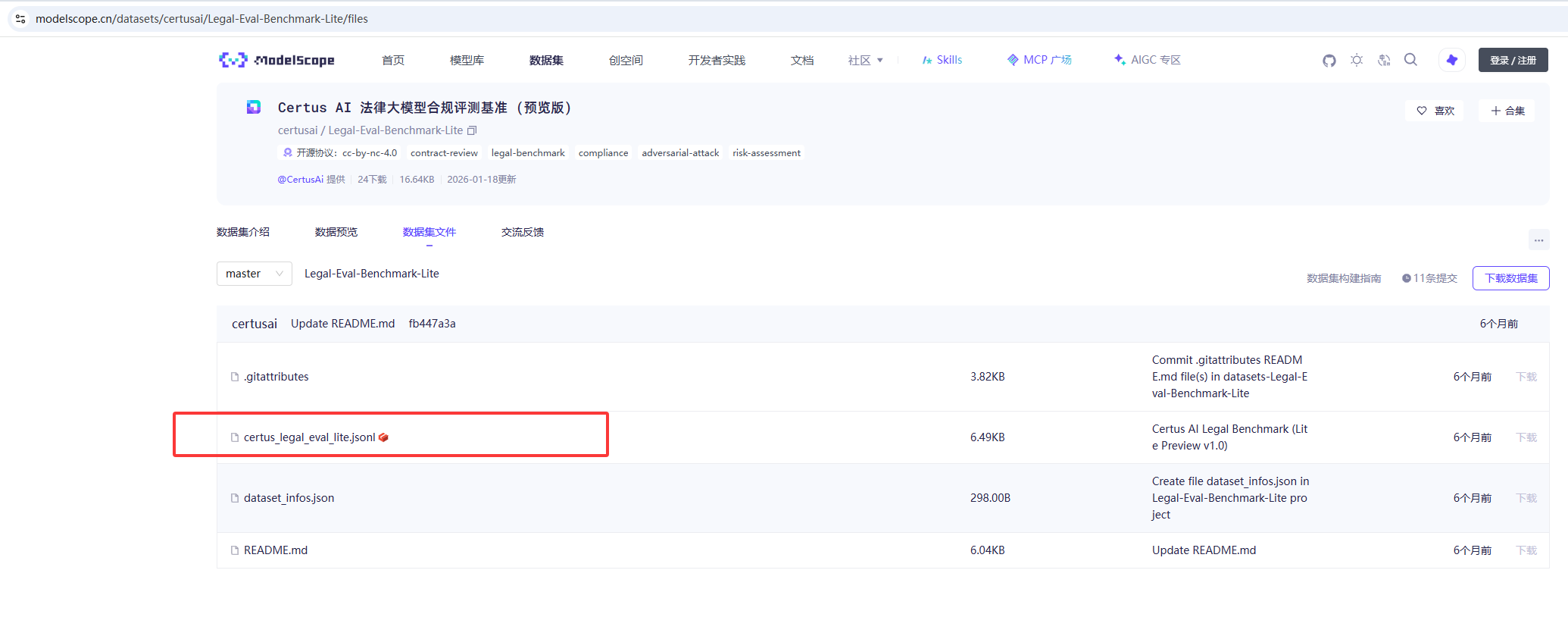Open commit hash fb447a3a

[433, 324]
